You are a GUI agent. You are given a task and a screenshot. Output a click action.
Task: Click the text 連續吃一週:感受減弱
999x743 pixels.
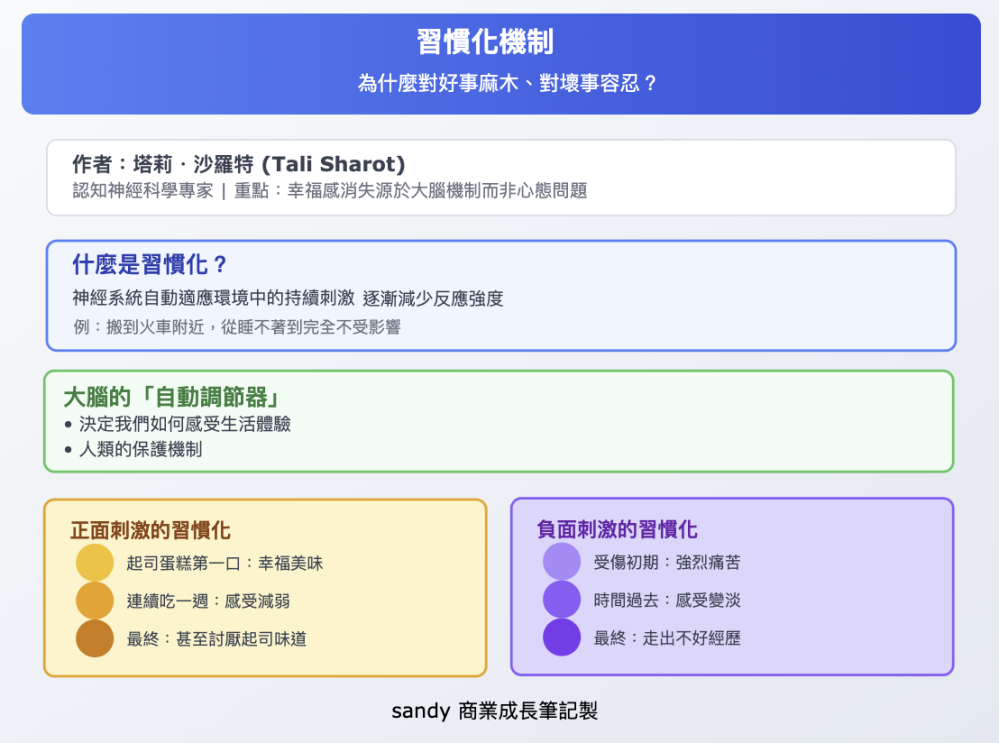pyautogui.click(x=208, y=601)
